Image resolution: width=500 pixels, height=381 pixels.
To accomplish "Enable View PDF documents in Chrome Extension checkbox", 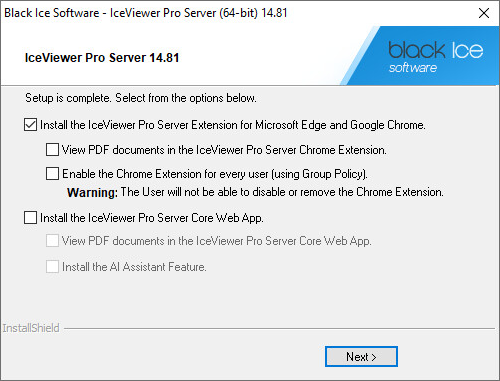I will (52, 150).
